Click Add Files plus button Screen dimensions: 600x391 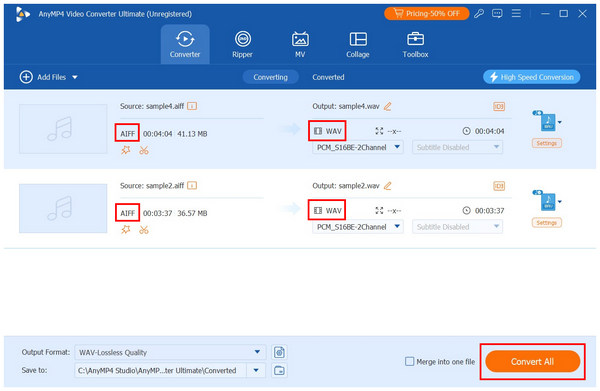[x=26, y=77]
